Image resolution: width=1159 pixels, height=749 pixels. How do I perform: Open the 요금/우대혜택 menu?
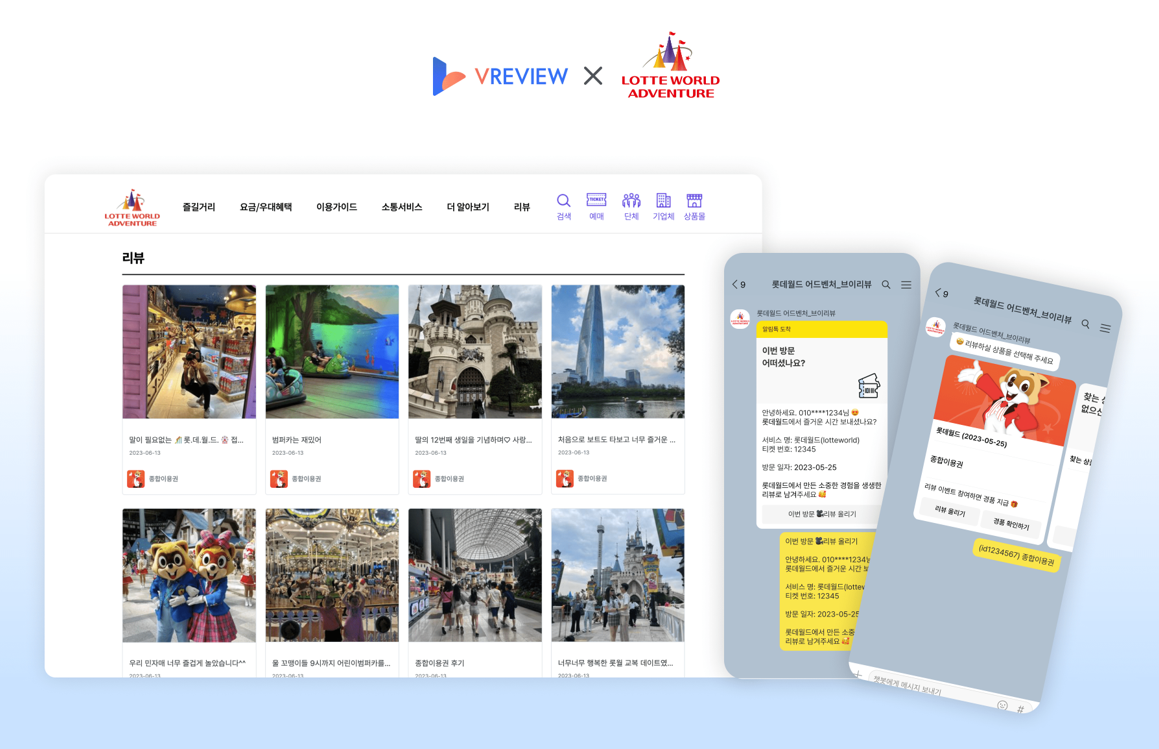265,207
